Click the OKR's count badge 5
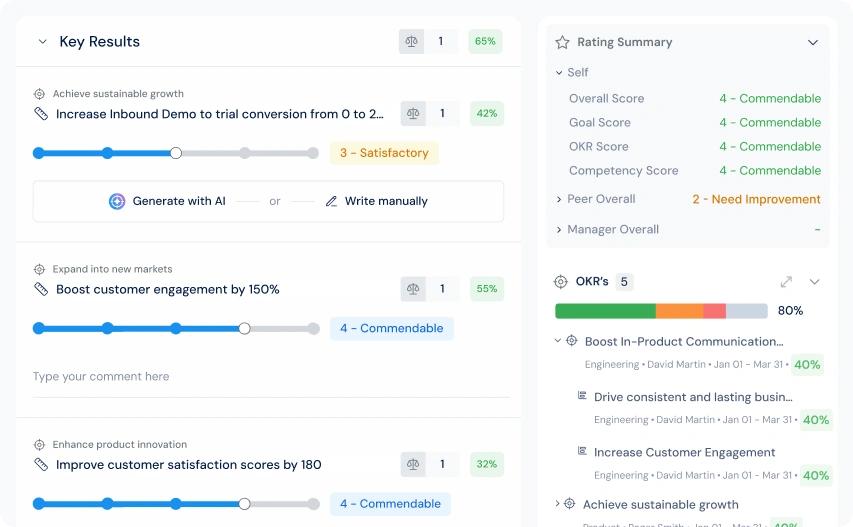853x527 pixels. click(624, 282)
